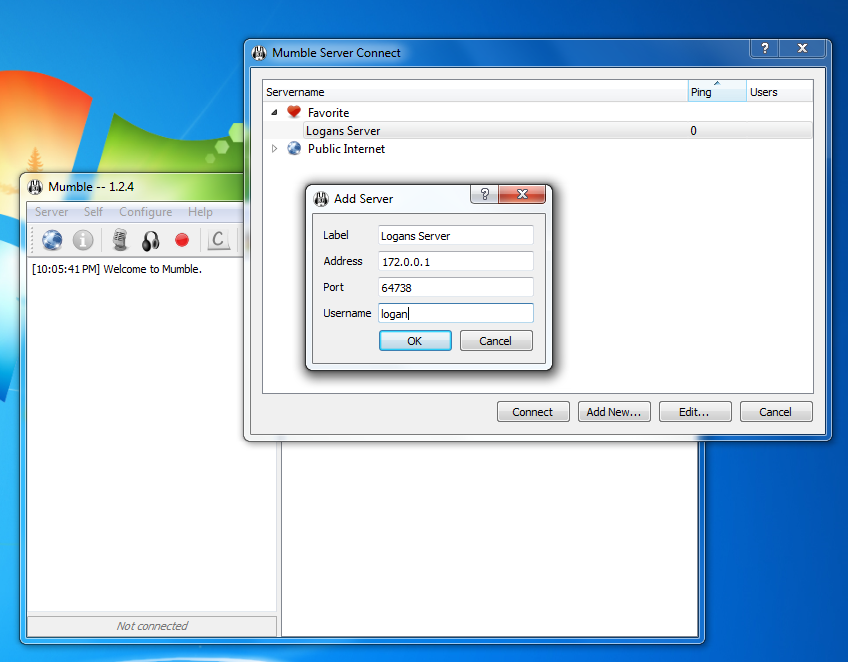Click the Not connected status bar text

152,626
